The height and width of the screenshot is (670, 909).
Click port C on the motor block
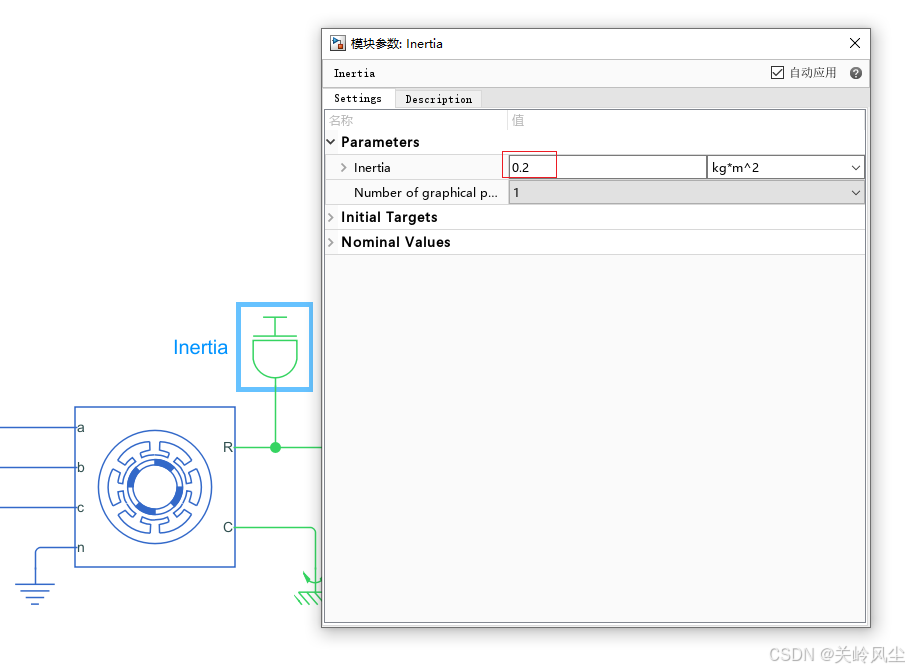pos(228,527)
